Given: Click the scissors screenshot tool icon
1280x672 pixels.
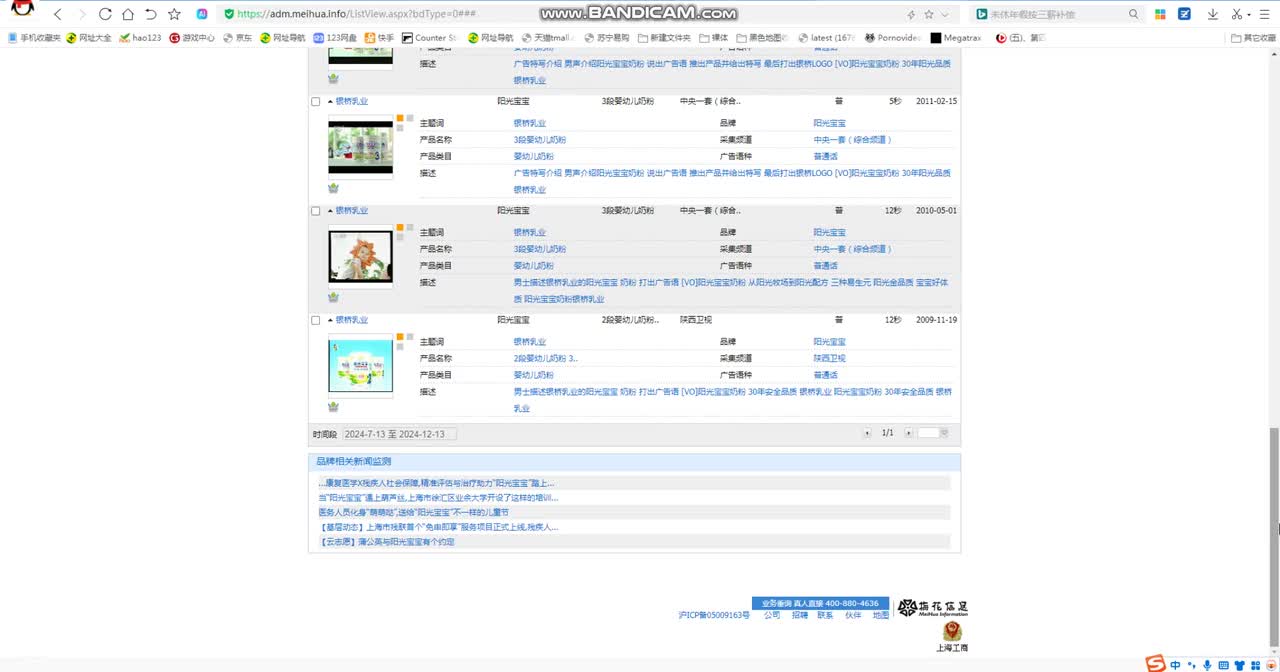Looking at the screenshot, I should coord(1237,14).
